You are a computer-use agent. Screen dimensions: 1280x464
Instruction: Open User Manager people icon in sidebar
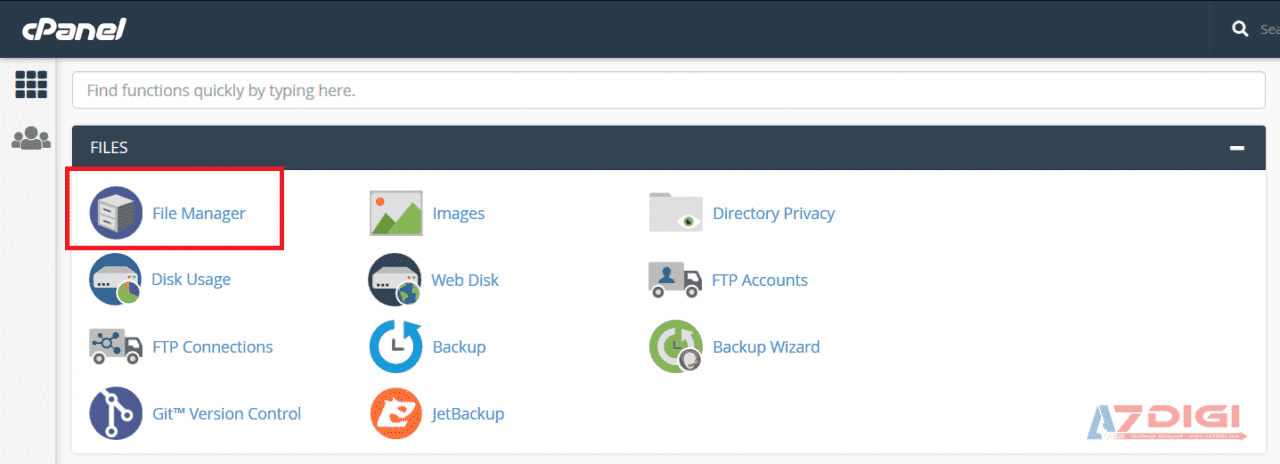tap(31, 138)
